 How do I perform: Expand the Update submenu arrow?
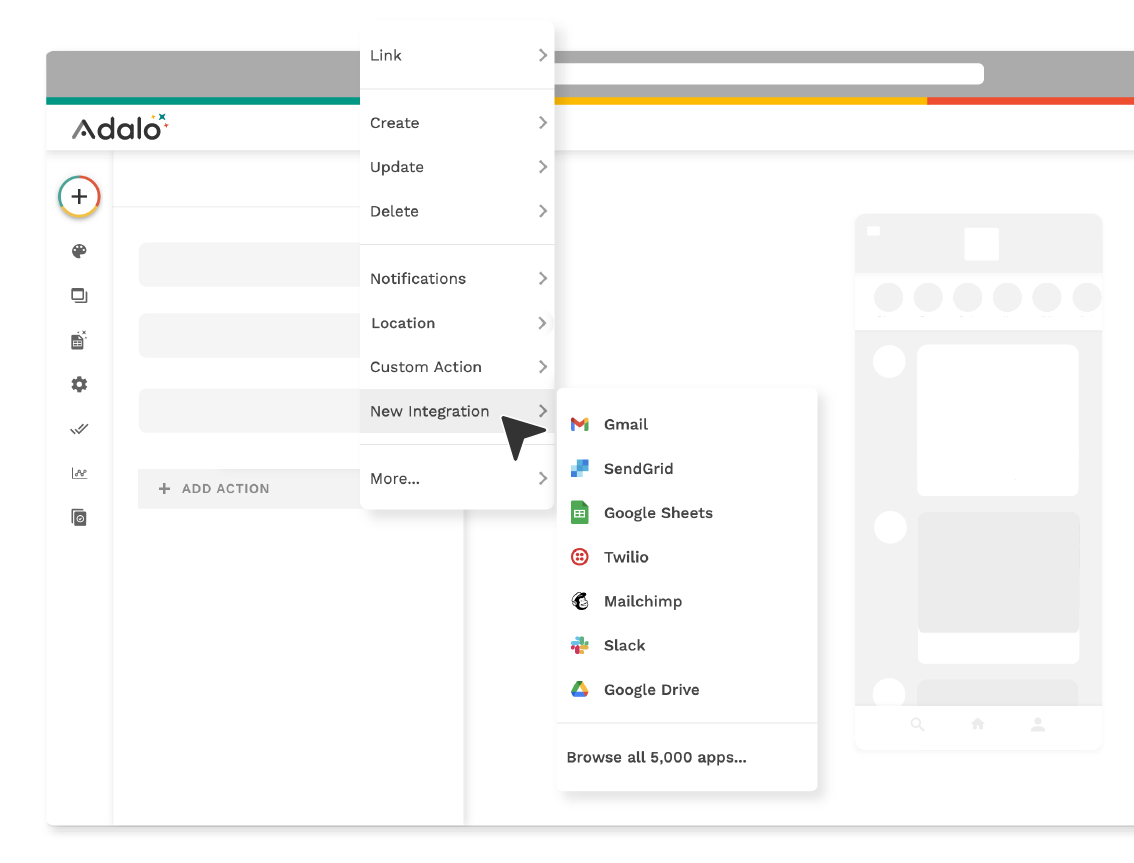click(x=542, y=166)
